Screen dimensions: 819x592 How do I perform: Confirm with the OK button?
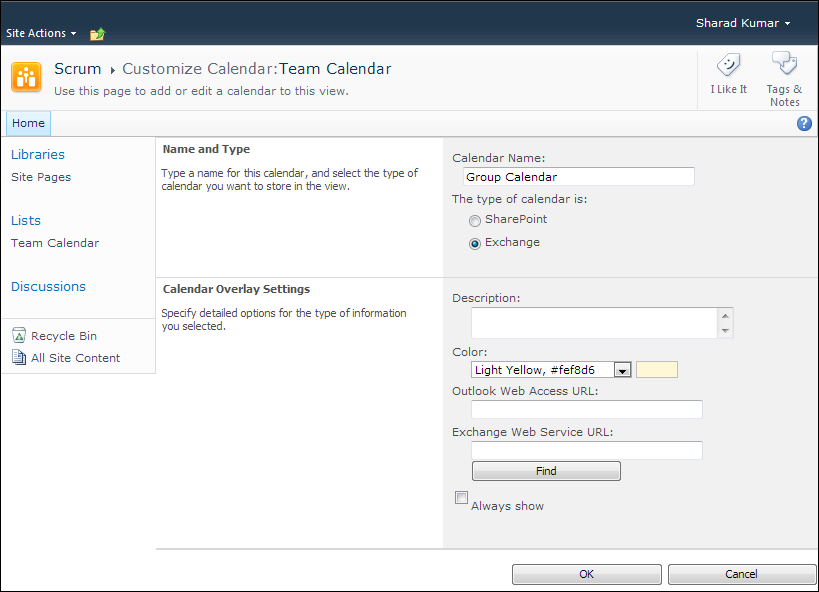click(x=587, y=574)
